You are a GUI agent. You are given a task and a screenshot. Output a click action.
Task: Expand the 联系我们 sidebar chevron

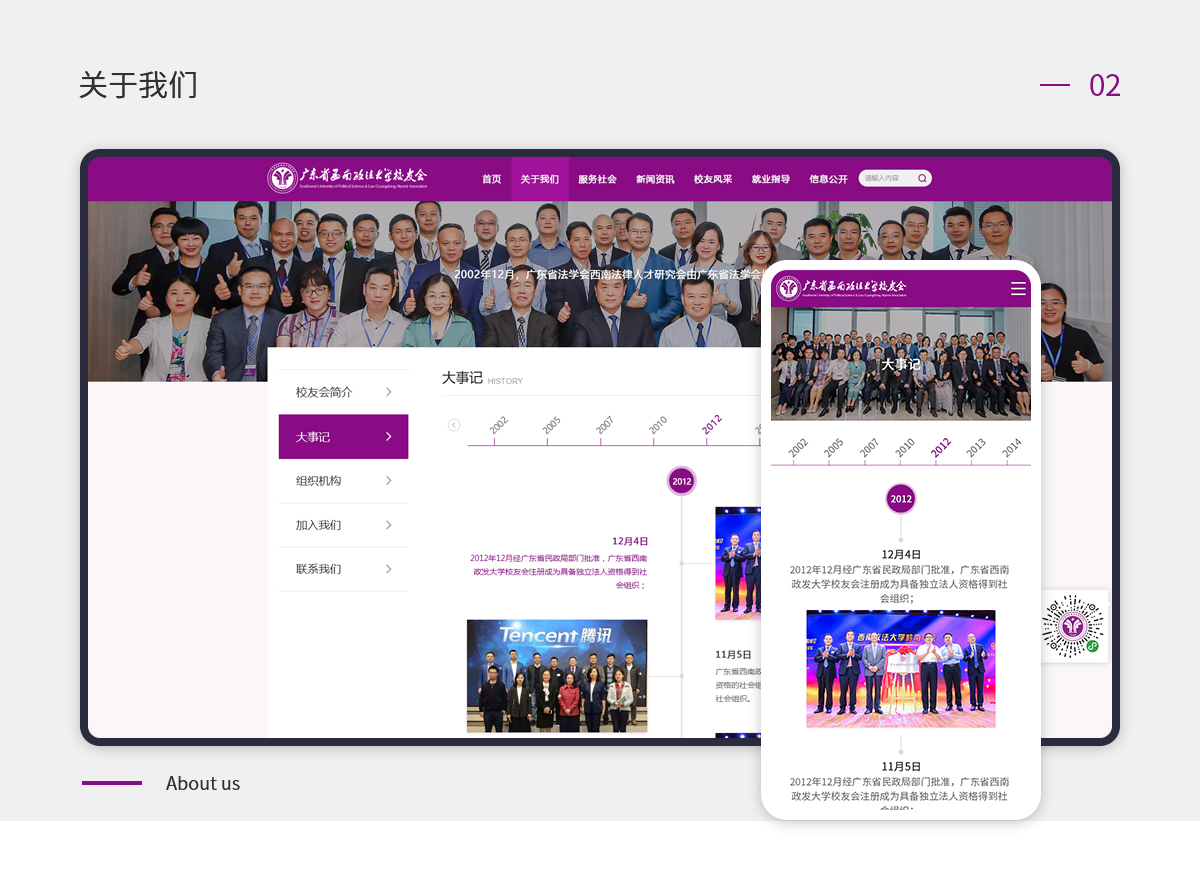coord(389,569)
